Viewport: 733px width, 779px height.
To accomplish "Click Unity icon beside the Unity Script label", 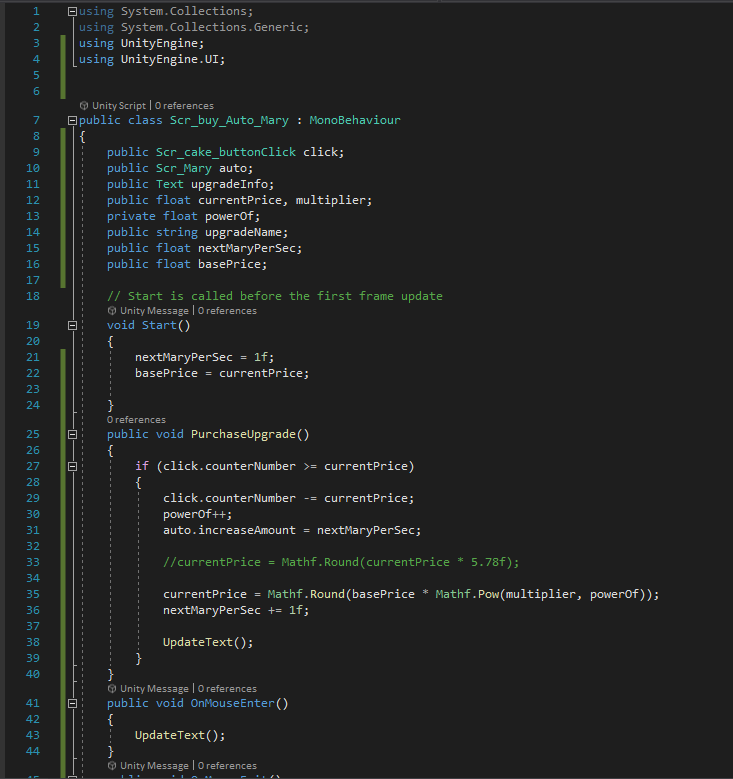I will point(84,105).
